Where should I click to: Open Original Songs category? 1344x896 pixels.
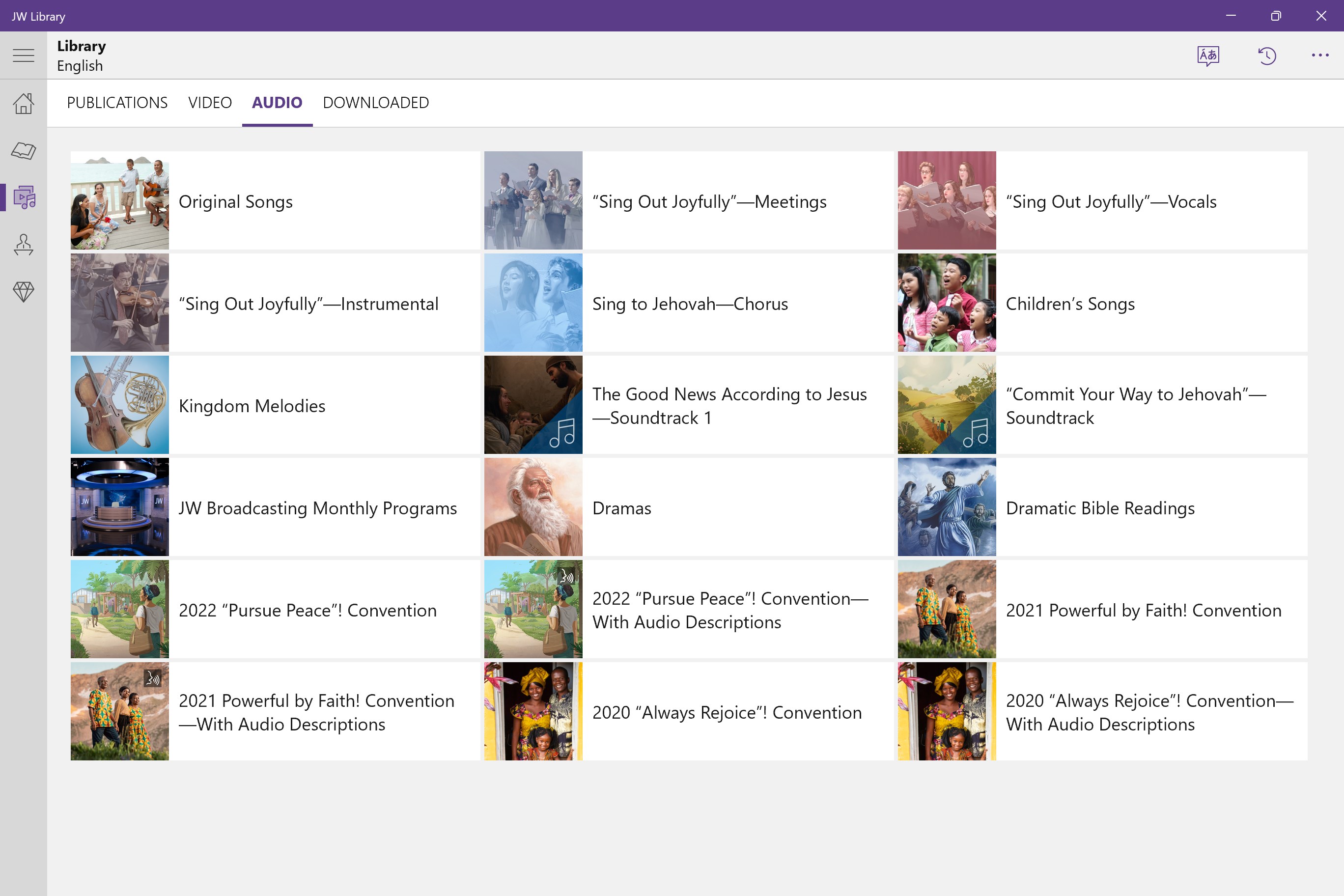pyautogui.click(x=276, y=200)
